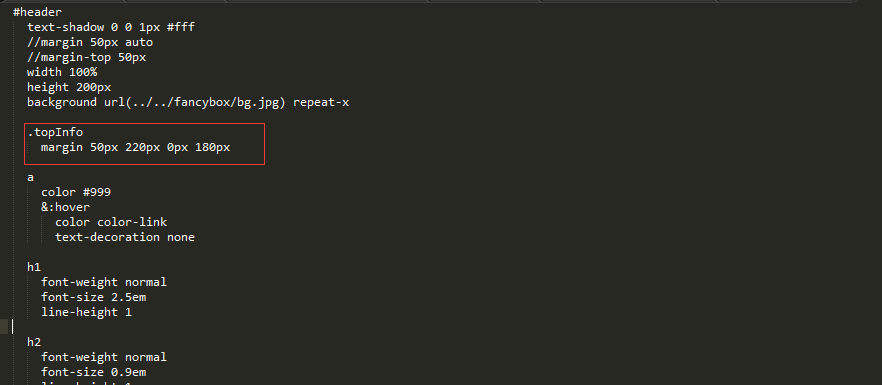Click the width 100% line

coord(62,72)
